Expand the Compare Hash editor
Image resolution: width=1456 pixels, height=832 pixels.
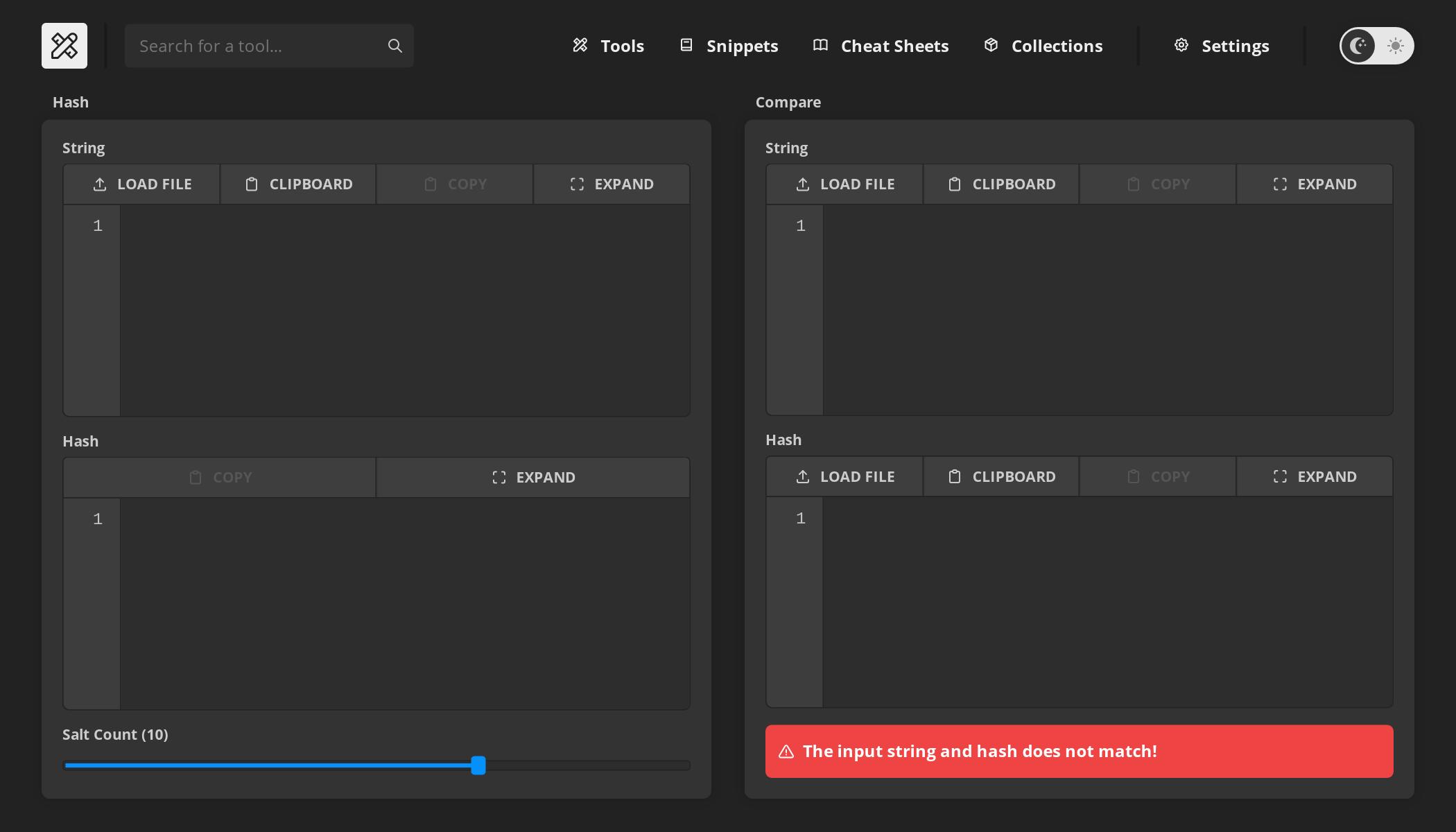click(1315, 477)
